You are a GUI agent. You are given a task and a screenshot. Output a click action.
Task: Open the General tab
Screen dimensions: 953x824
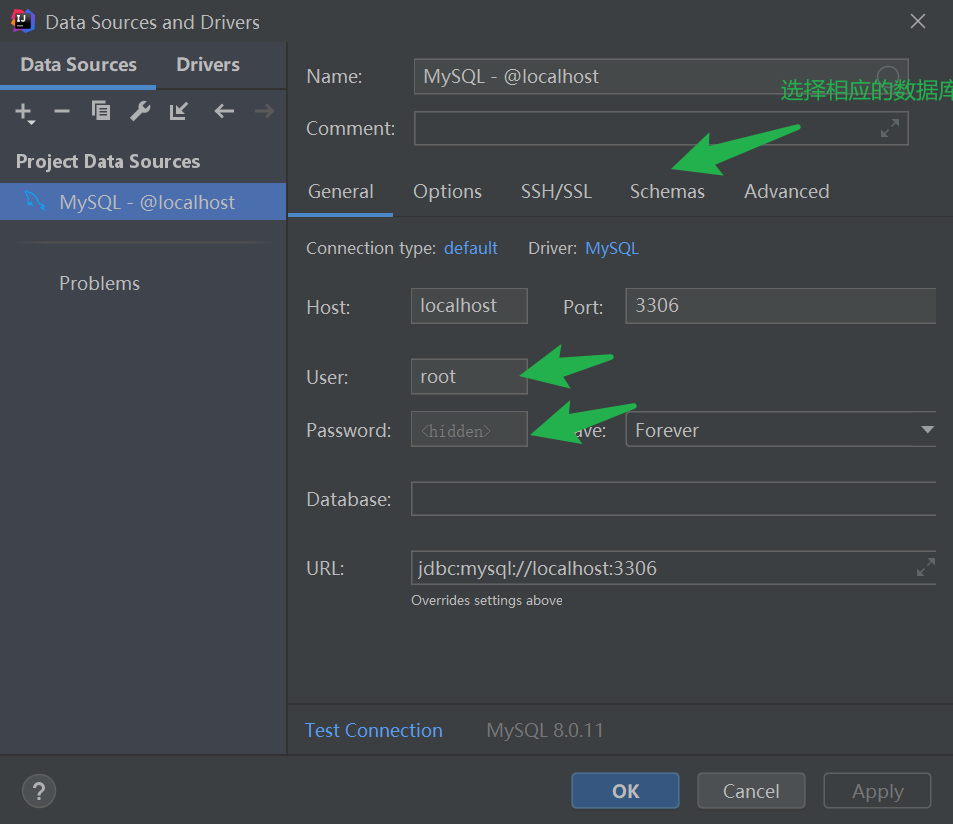[x=340, y=191]
